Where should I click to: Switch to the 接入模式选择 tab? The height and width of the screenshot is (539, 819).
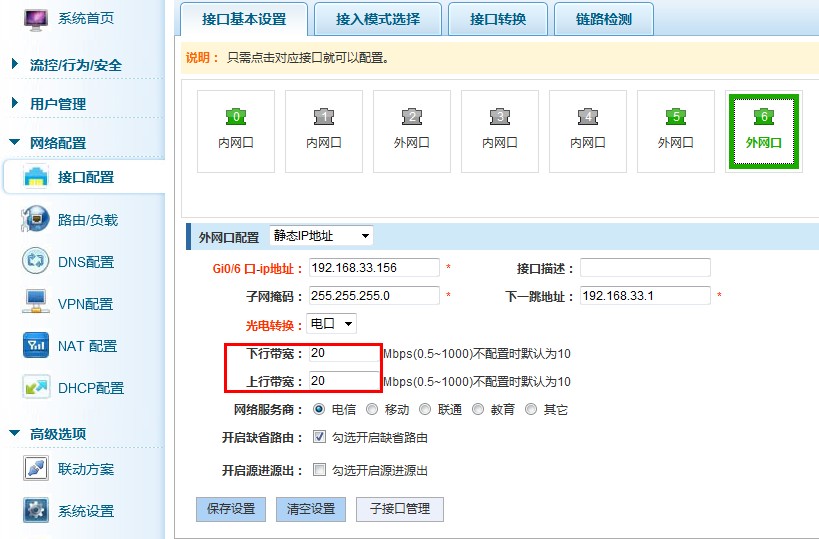point(378,19)
